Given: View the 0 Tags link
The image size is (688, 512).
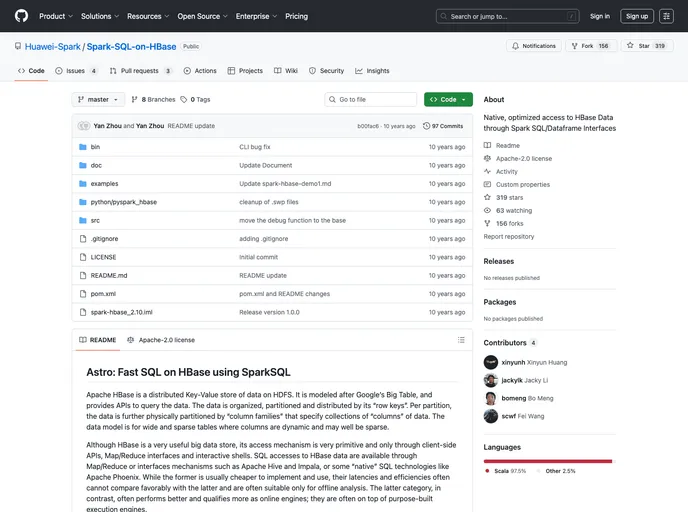Looking at the screenshot, I should pos(195,100).
